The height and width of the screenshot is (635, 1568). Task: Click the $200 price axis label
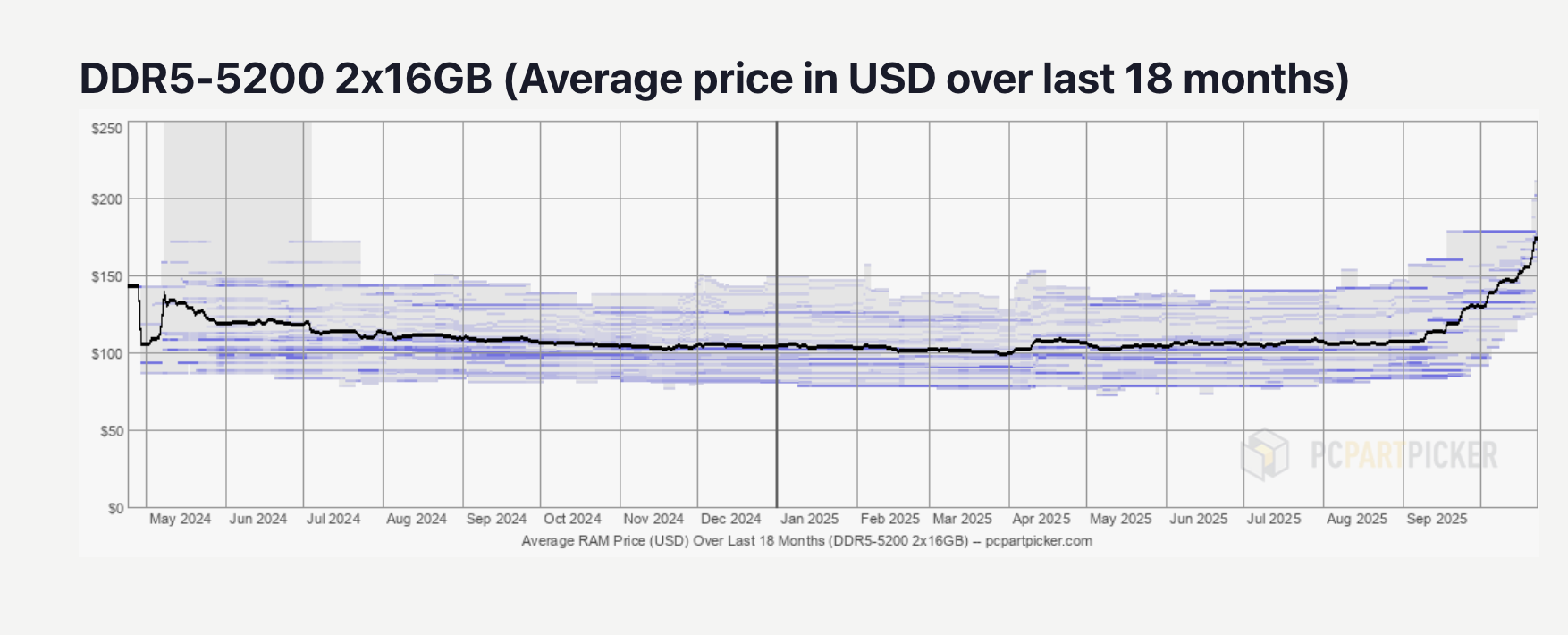pos(107,199)
